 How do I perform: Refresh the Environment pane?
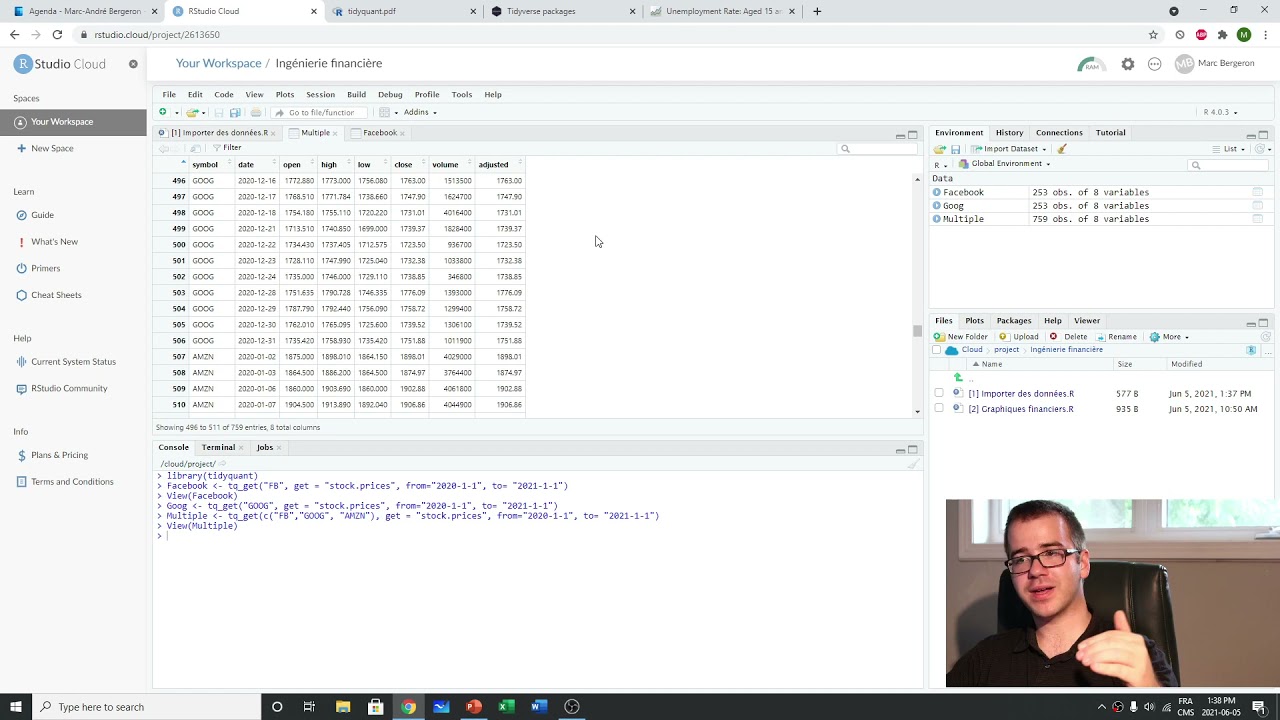point(1261,149)
